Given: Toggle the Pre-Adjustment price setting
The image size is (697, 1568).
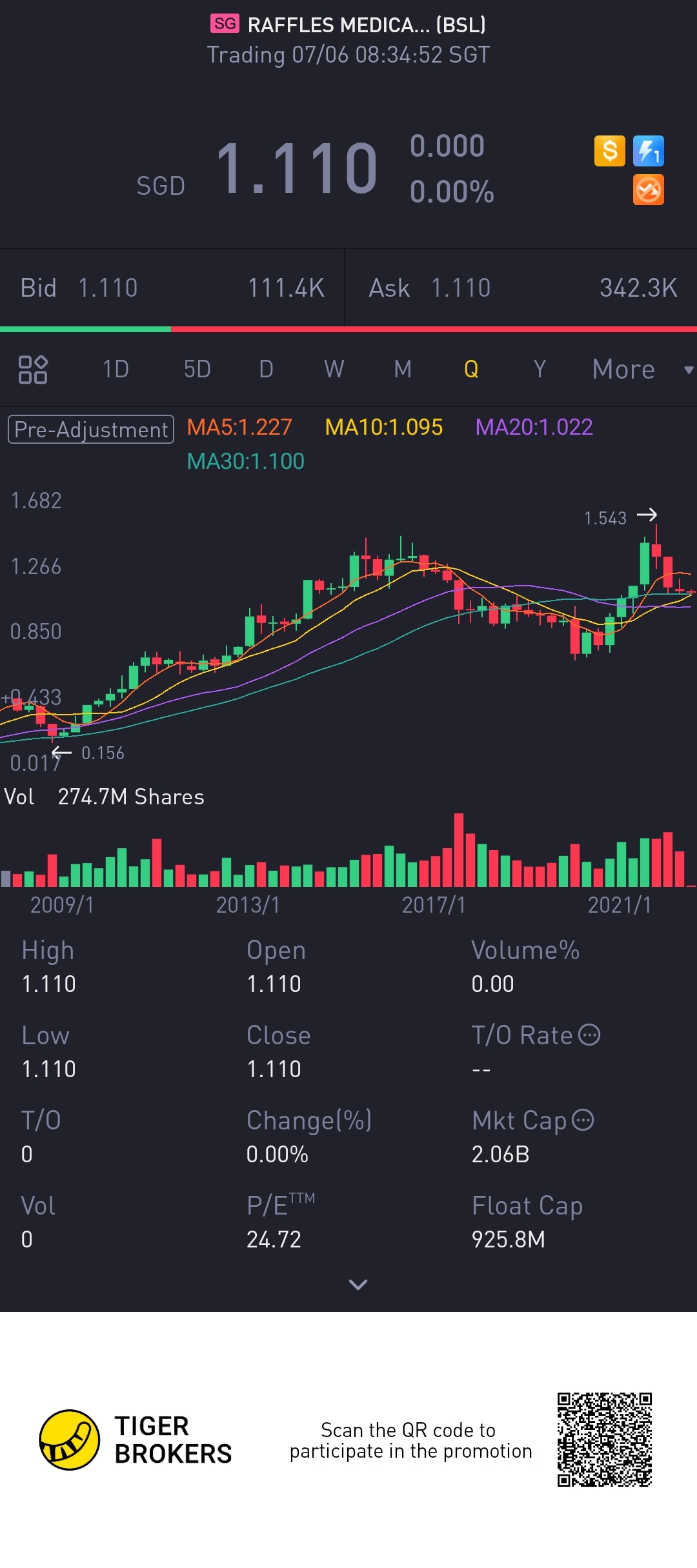Looking at the screenshot, I should click(x=91, y=429).
